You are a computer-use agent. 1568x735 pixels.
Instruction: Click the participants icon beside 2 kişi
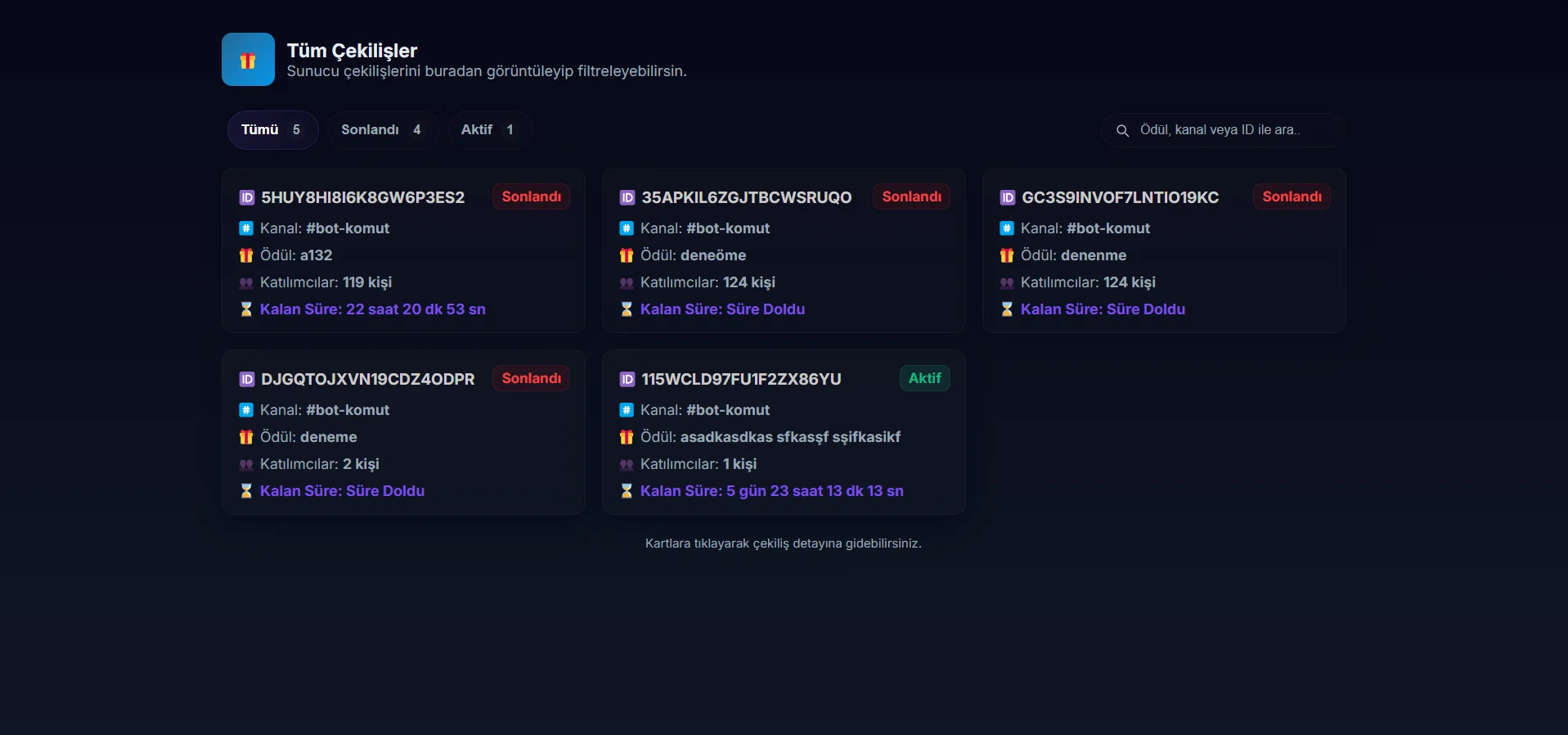point(246,465)
